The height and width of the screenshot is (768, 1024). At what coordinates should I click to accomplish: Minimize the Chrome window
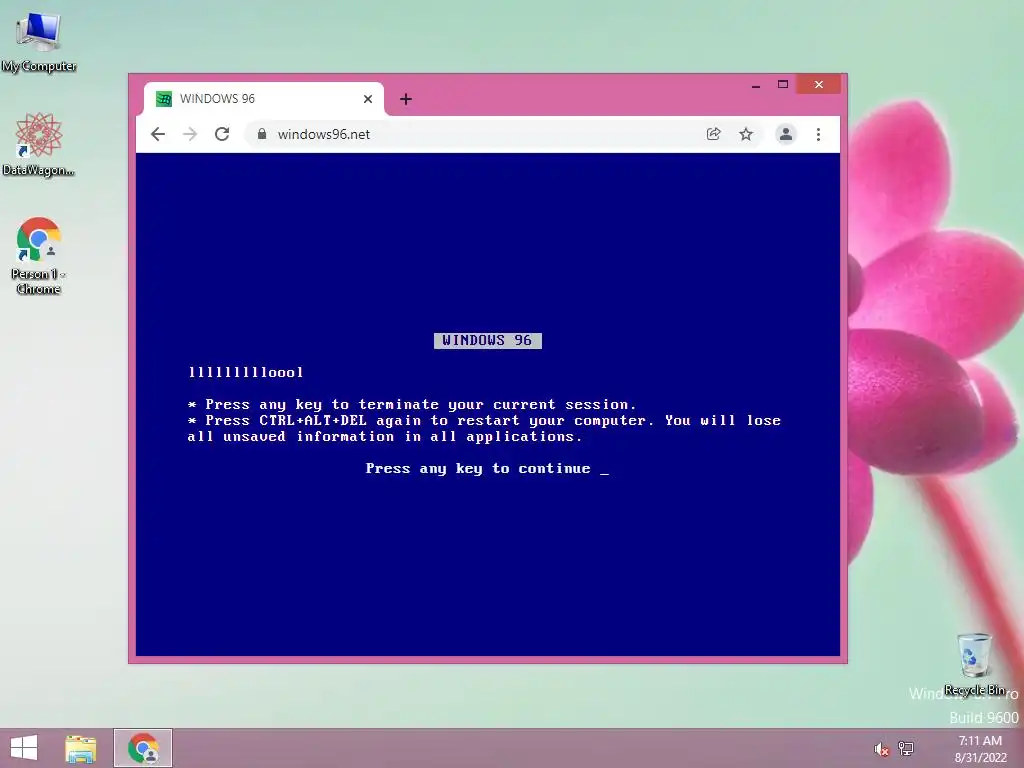point(756,85)
